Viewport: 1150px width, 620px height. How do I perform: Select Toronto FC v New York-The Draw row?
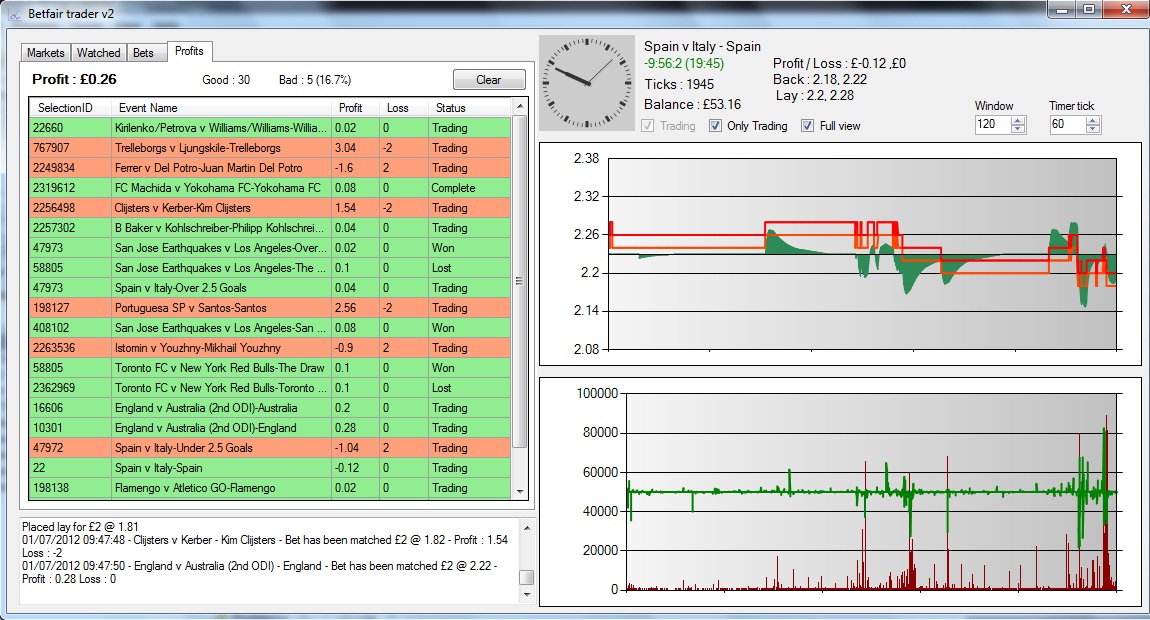pyautogui.click(x=270, y=368)
